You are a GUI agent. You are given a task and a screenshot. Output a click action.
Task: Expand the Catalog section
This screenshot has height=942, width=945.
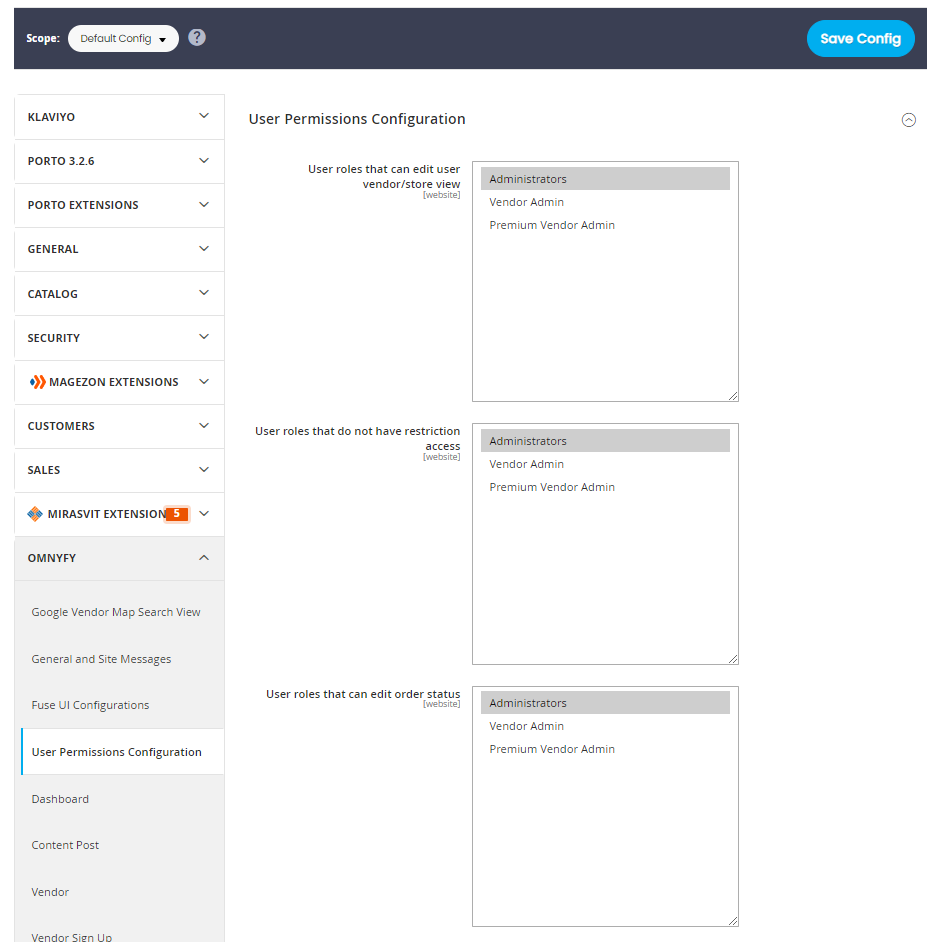tap(119, 294)
